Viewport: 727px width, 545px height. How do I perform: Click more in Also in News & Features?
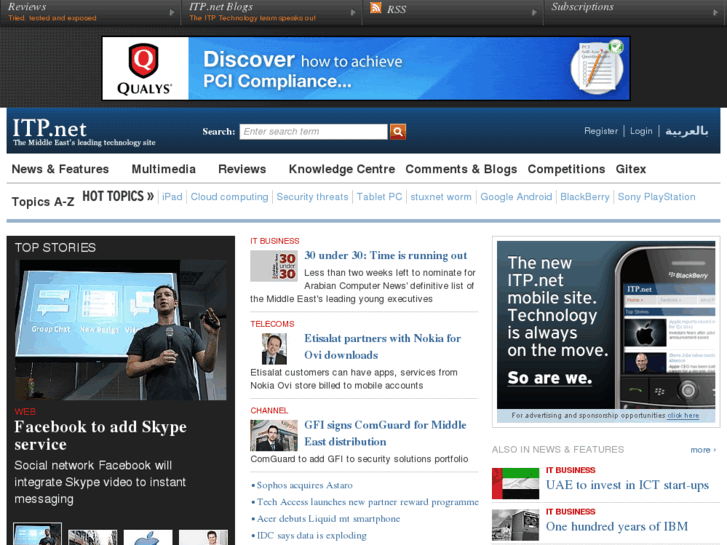coord(703,450)
